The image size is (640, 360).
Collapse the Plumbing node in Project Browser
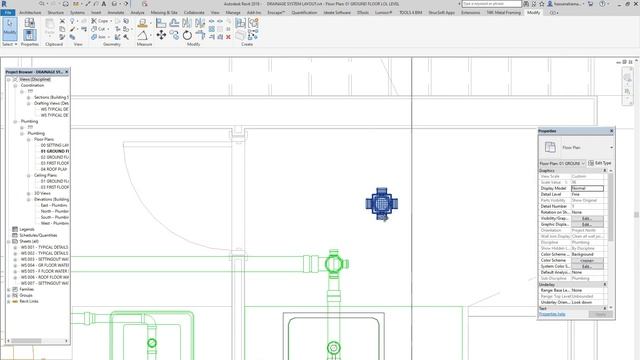click(15, 121)
